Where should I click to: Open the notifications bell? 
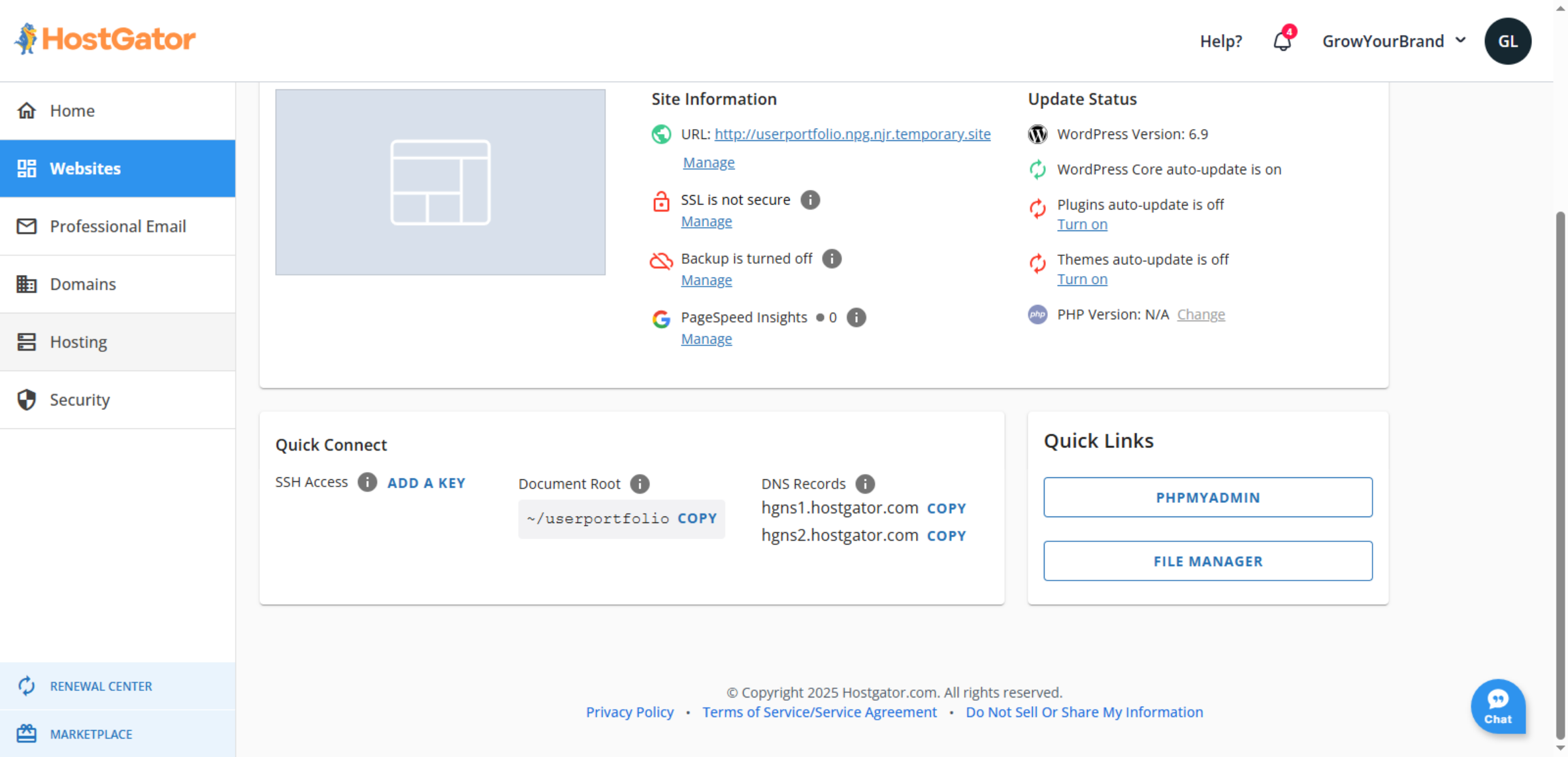pyautogui.click(x=1282, y=40)
